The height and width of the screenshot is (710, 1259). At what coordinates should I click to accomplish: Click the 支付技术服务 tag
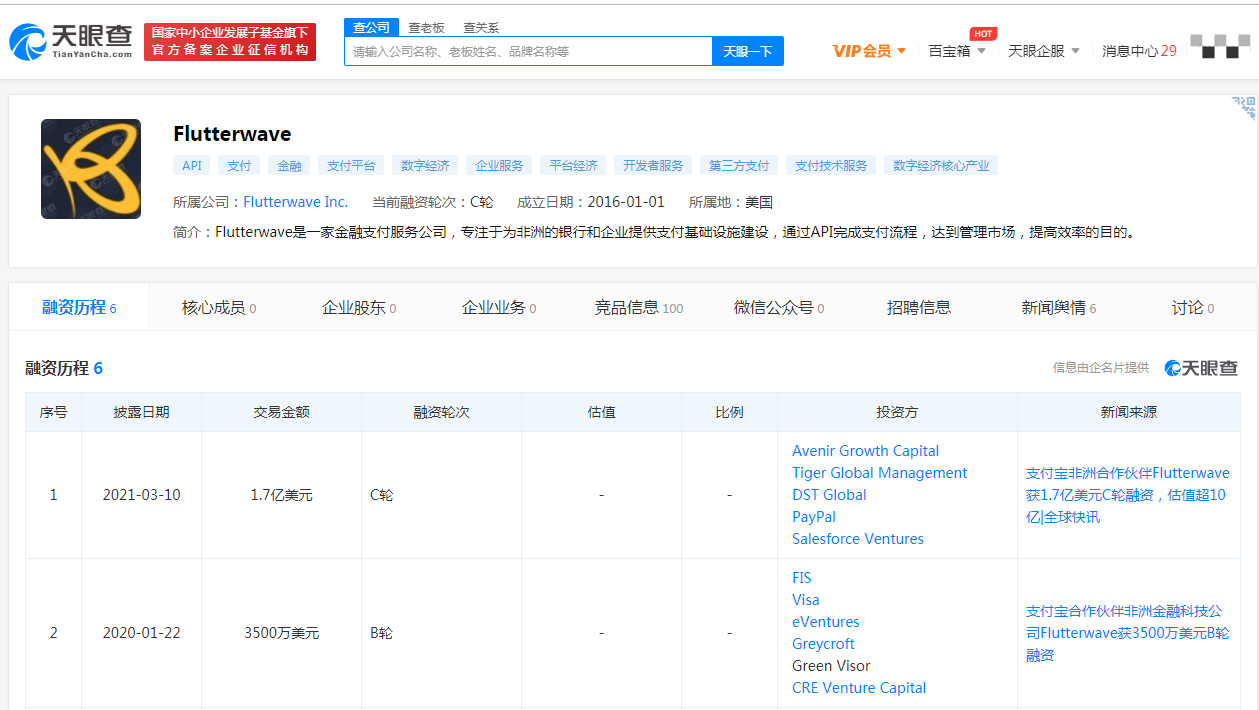(831, 166)
